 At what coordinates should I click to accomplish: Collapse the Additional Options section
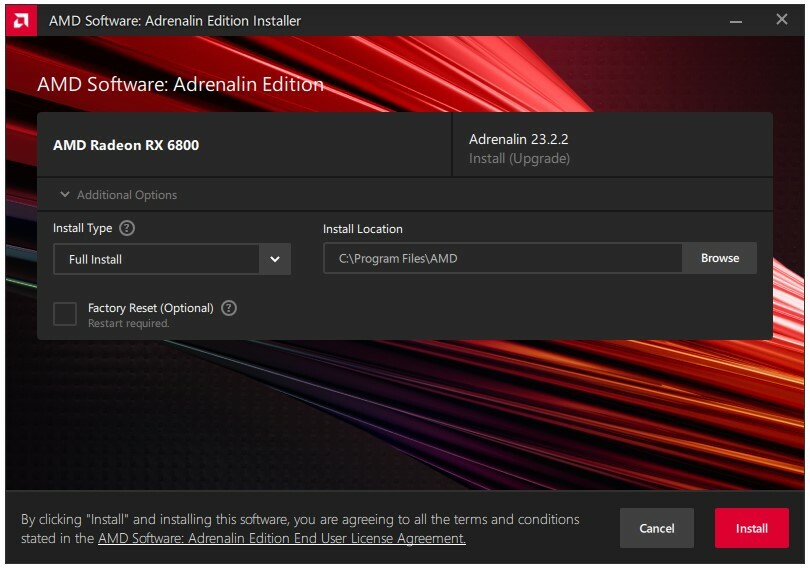pos(118,195)
